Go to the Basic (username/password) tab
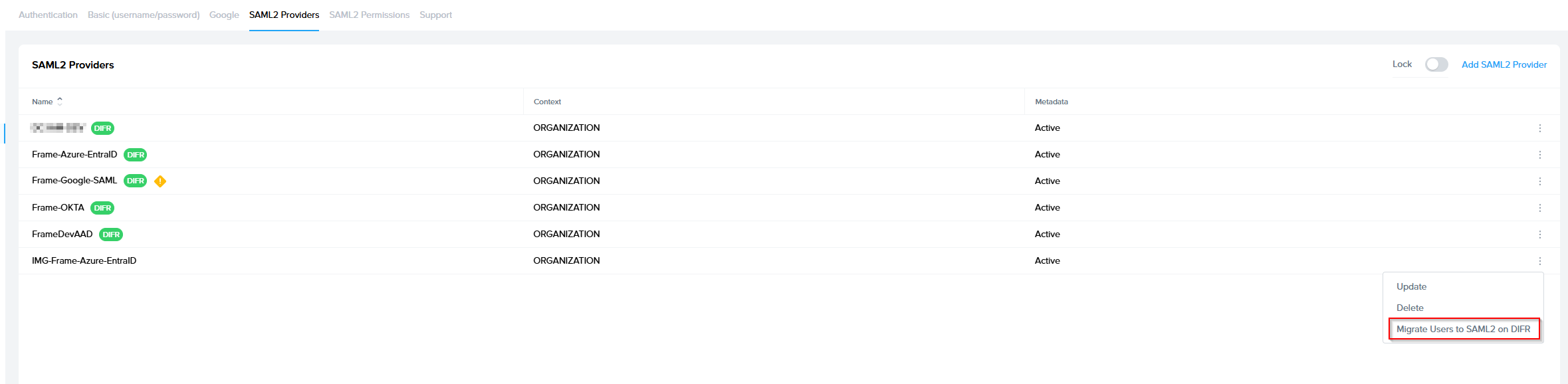Image resolution: width=1568 pixels, height=384 pixels. (x=144, y=15)
